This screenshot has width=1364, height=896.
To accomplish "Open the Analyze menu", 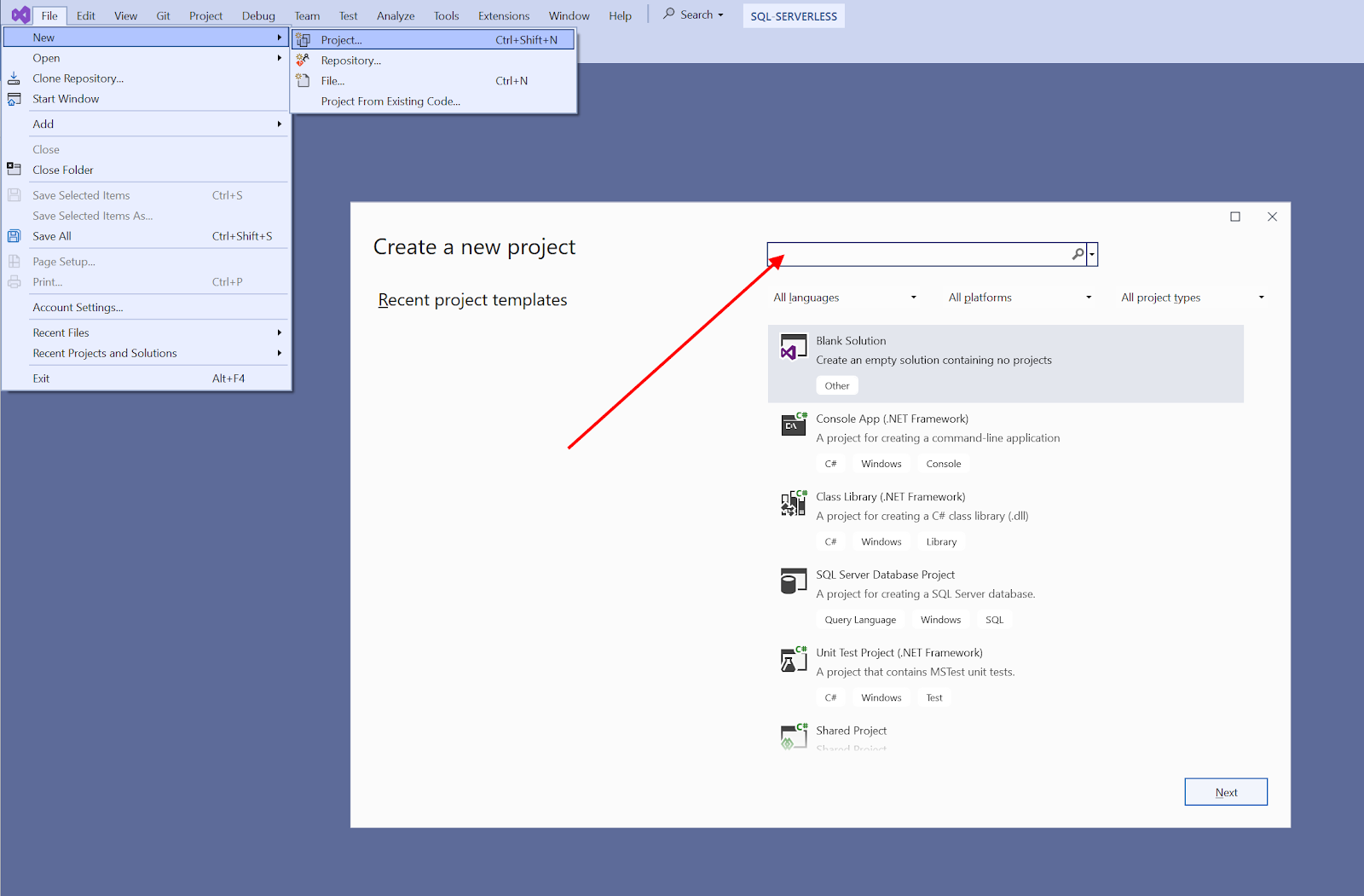I will pyautogui.click(x=396, y=15).
